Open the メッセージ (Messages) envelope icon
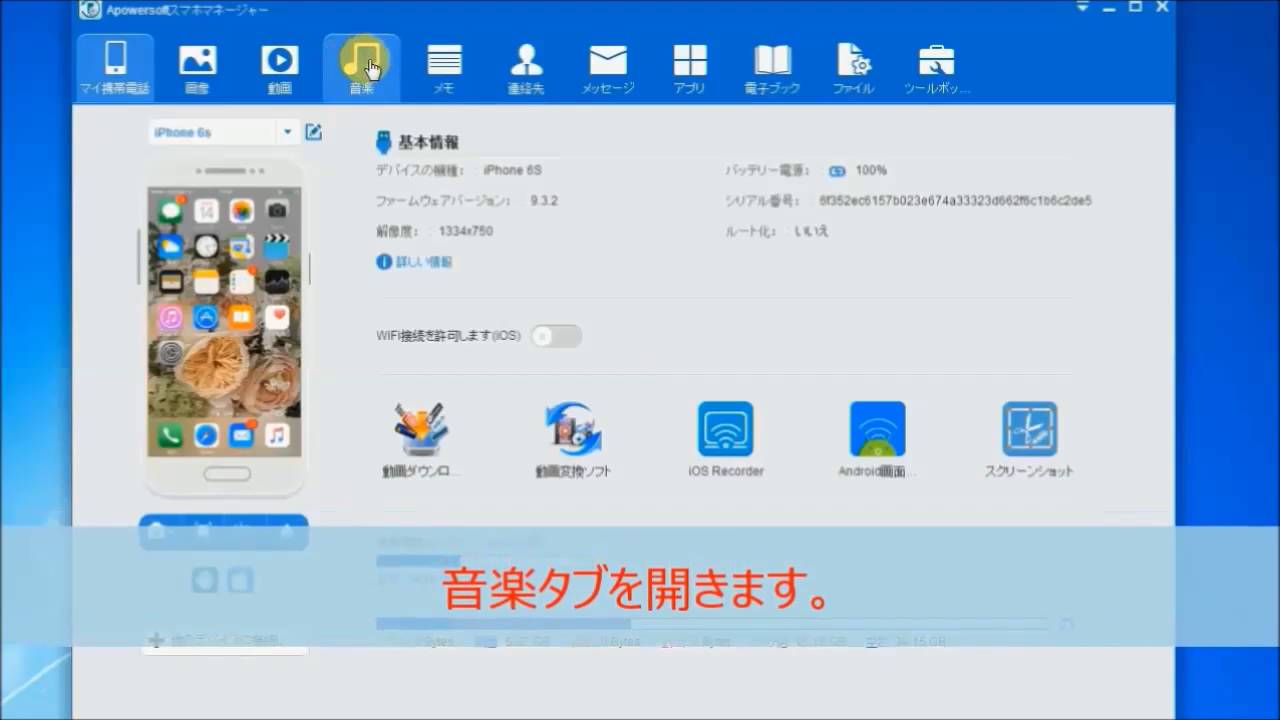 [608, 61]
